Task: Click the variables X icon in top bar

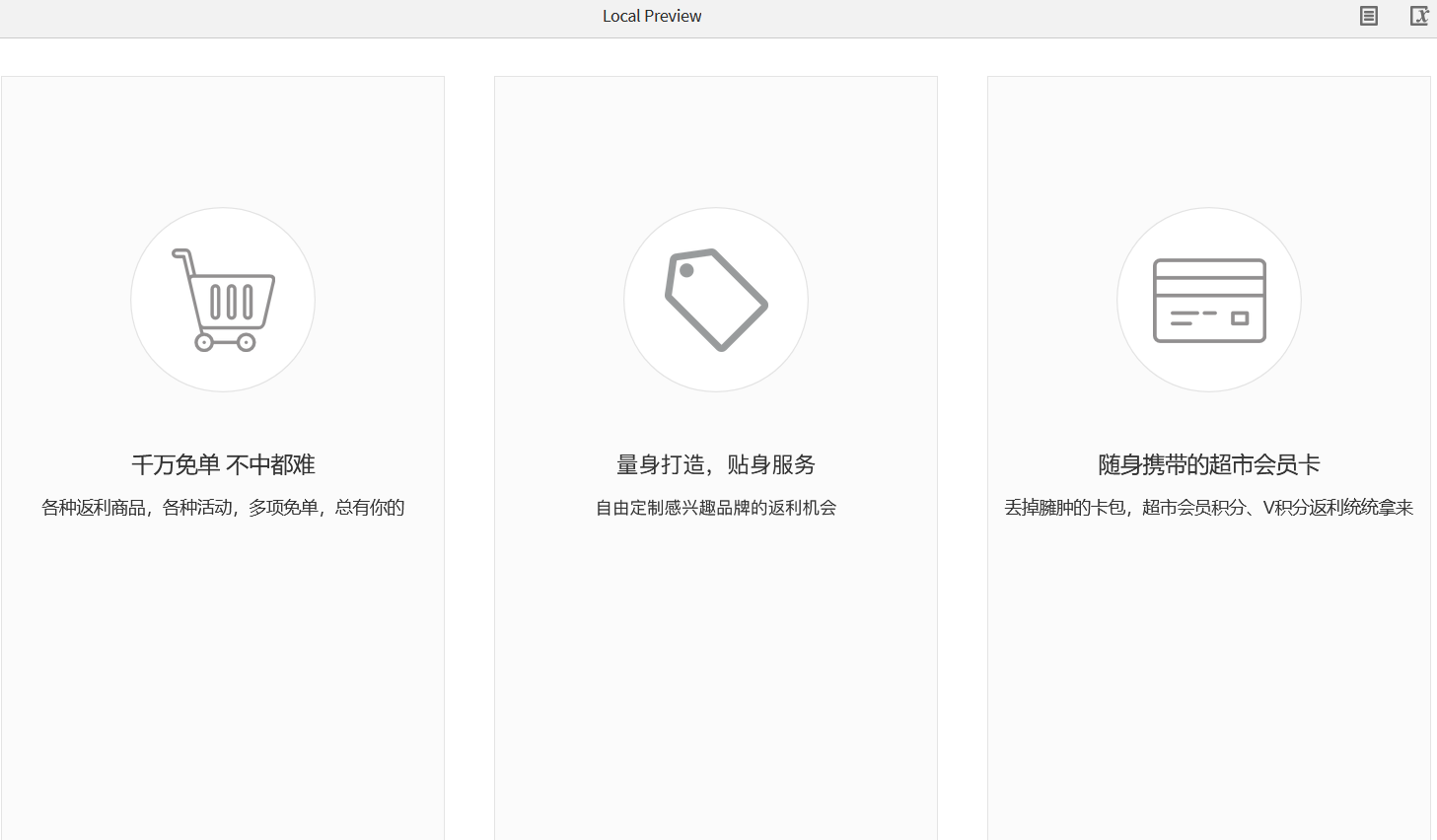Action: [x=1419, y=16]
